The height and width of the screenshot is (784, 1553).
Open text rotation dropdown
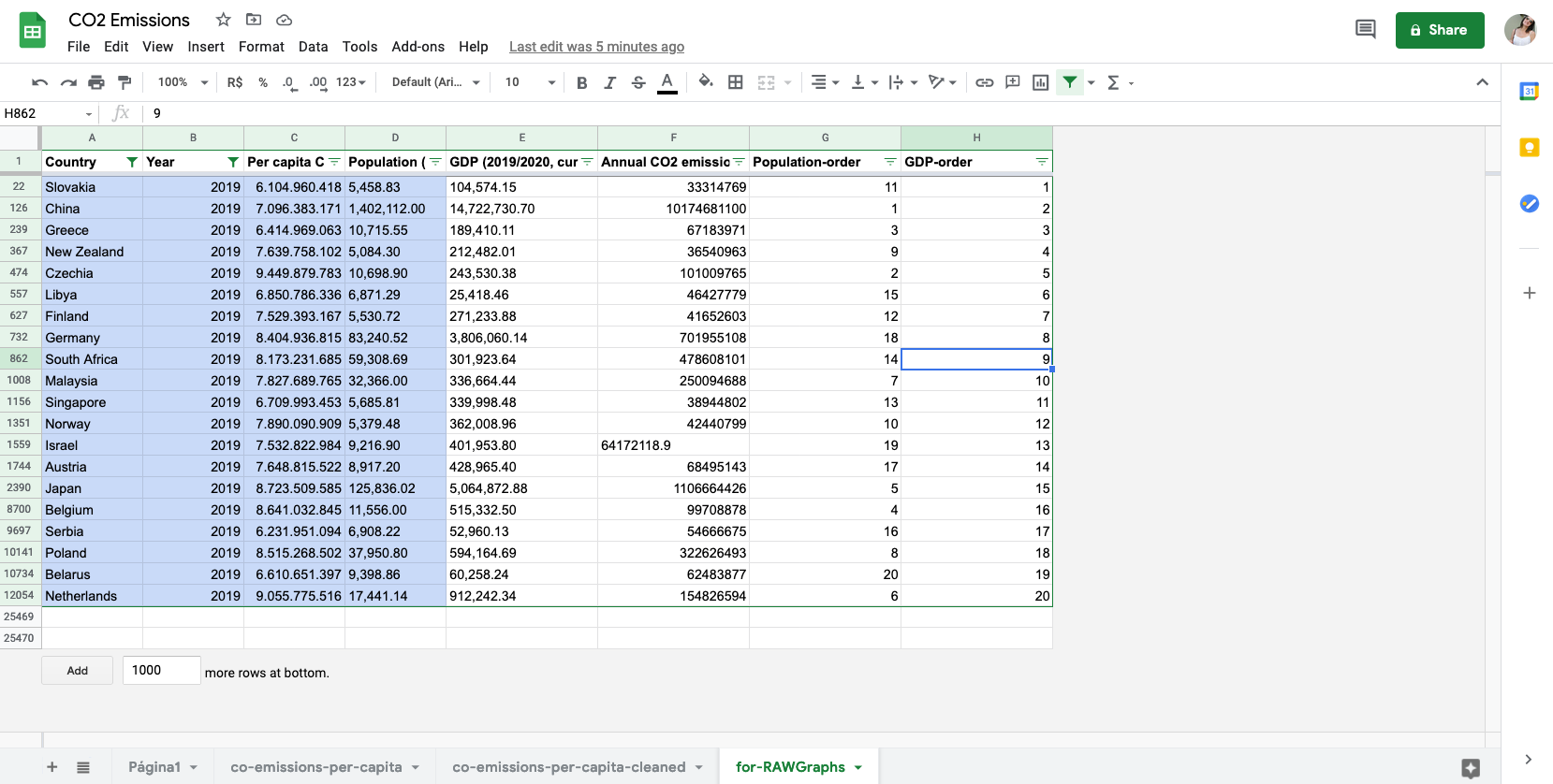(x=942, y=82)
